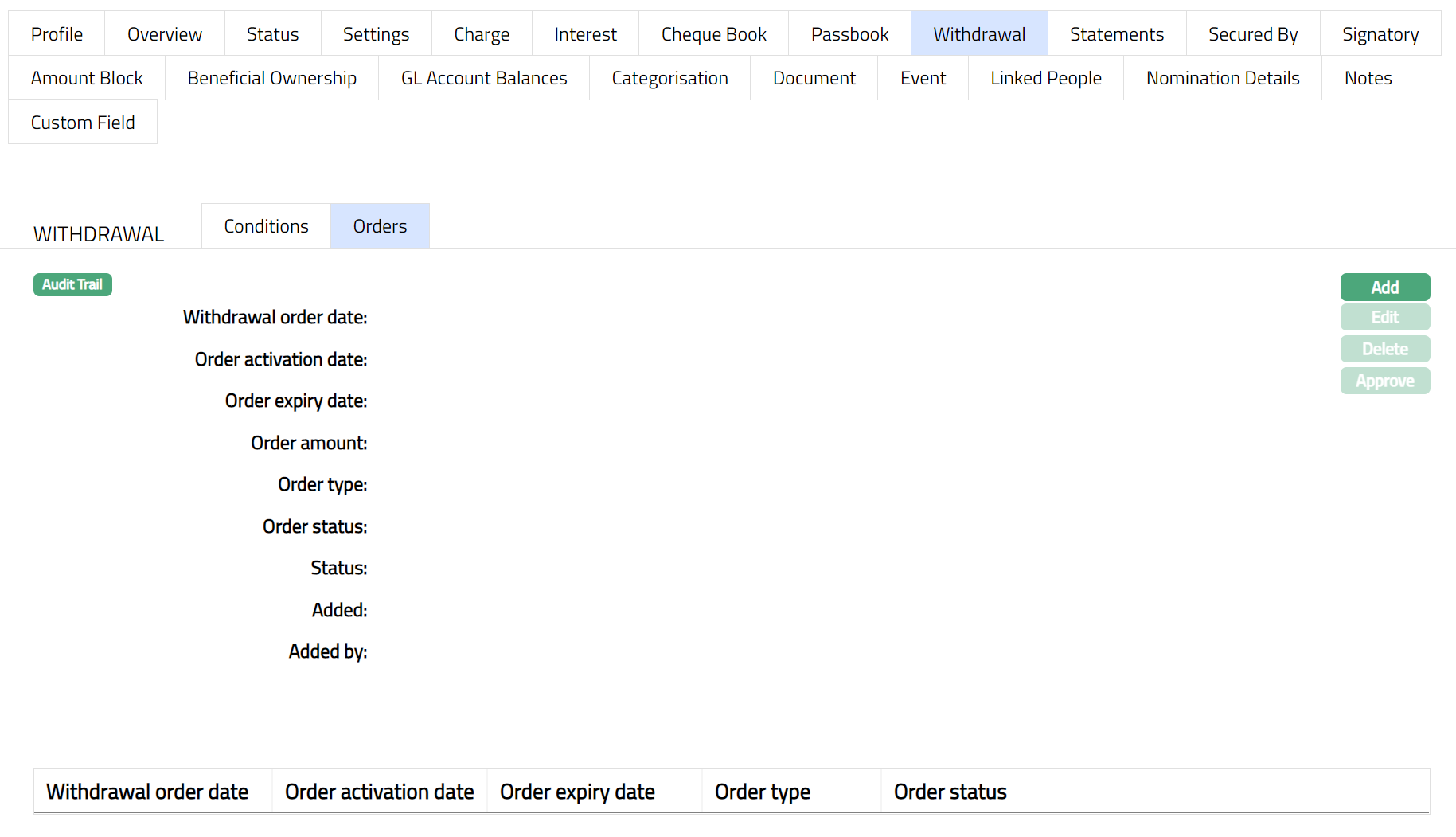Click the Order status column header
This screenshot has height=837, width=1456.
(x=950, y=792)
